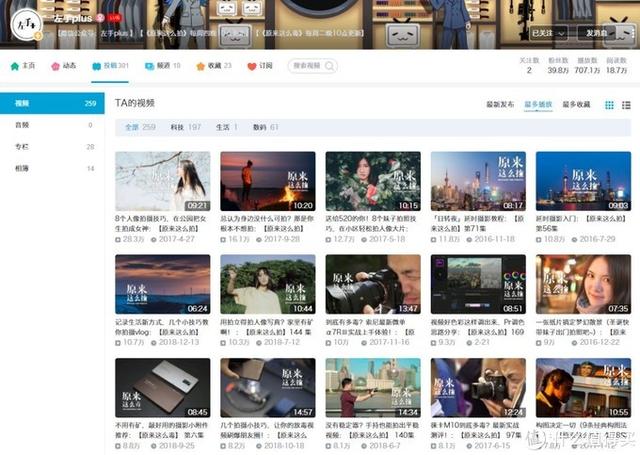Select 专栏 in left sidebar
The height and width of the screenshot is (455, 640).
pos(52,146)
